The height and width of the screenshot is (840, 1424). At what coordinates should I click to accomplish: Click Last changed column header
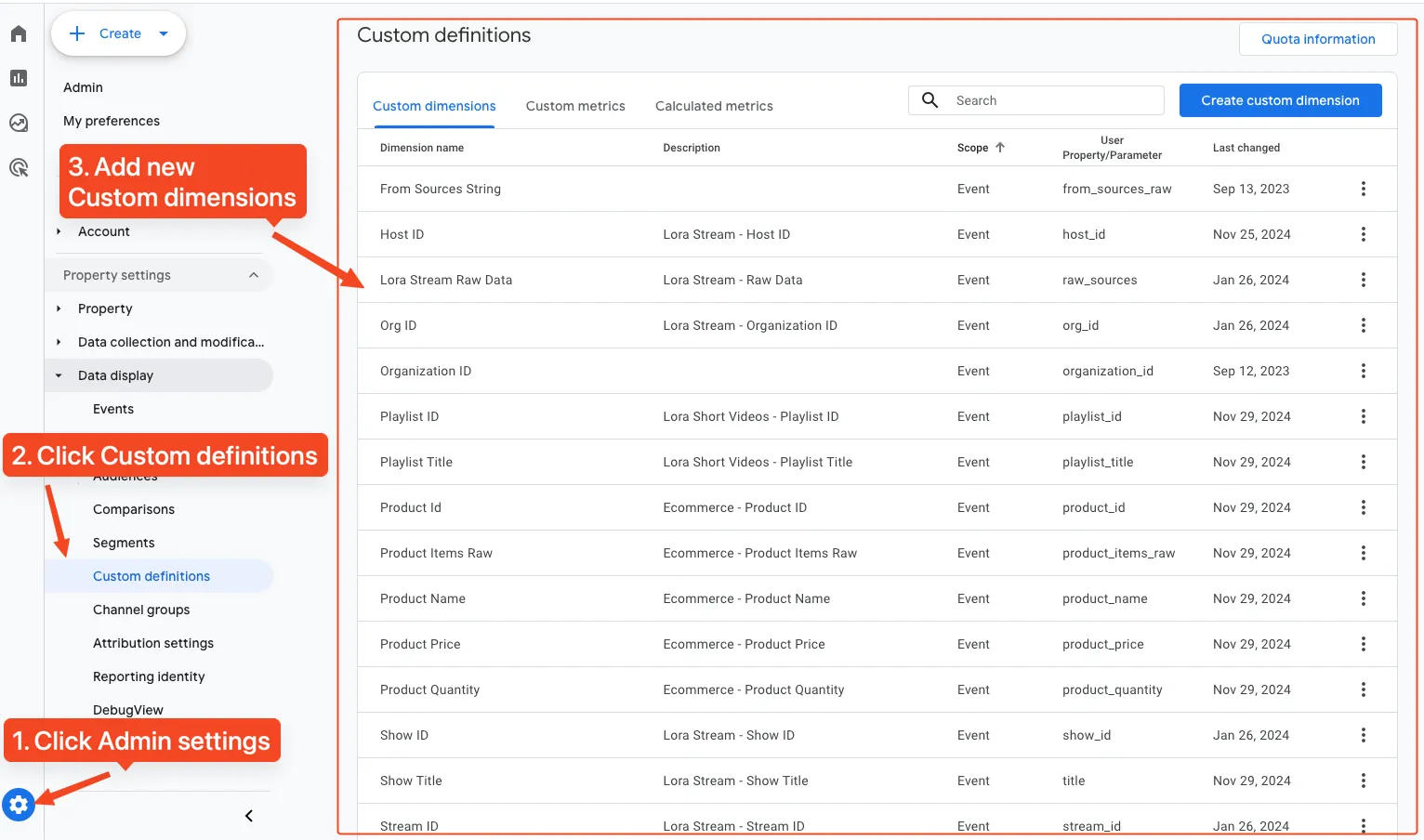point(1246,148)
